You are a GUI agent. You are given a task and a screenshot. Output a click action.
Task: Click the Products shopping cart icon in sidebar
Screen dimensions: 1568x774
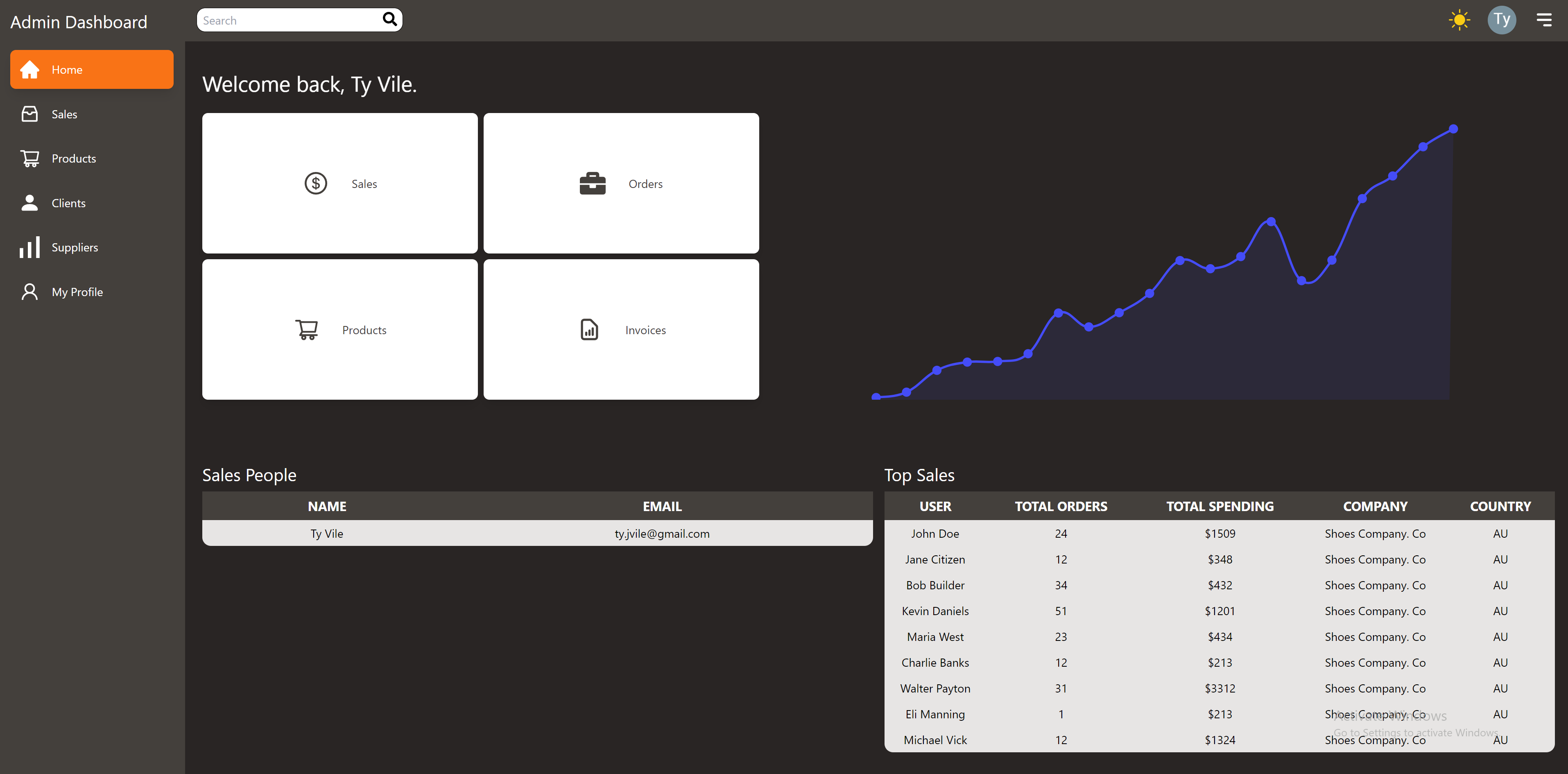(x=29, y=158)
